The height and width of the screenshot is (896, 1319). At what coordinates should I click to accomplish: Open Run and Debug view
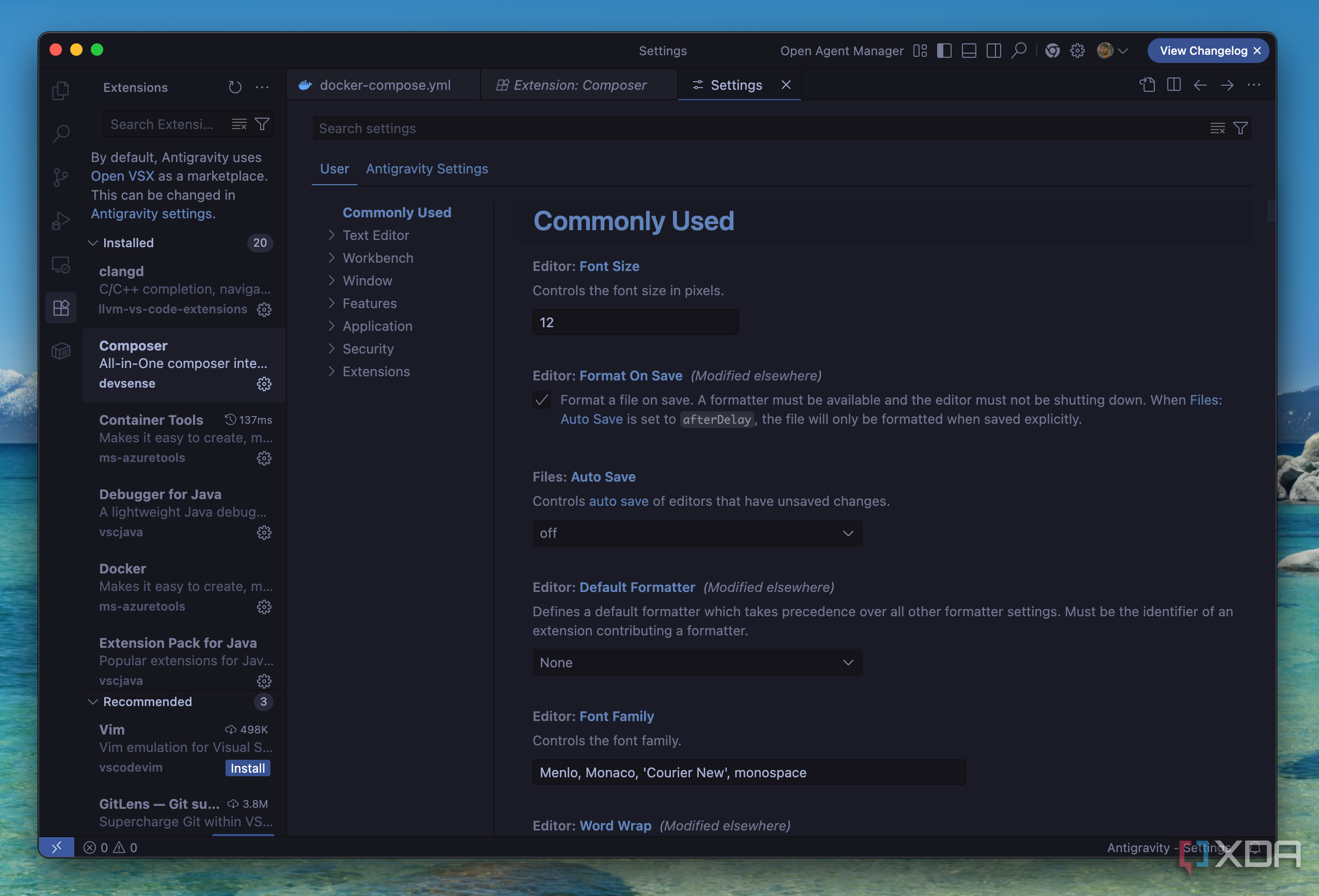pos(61,221)
